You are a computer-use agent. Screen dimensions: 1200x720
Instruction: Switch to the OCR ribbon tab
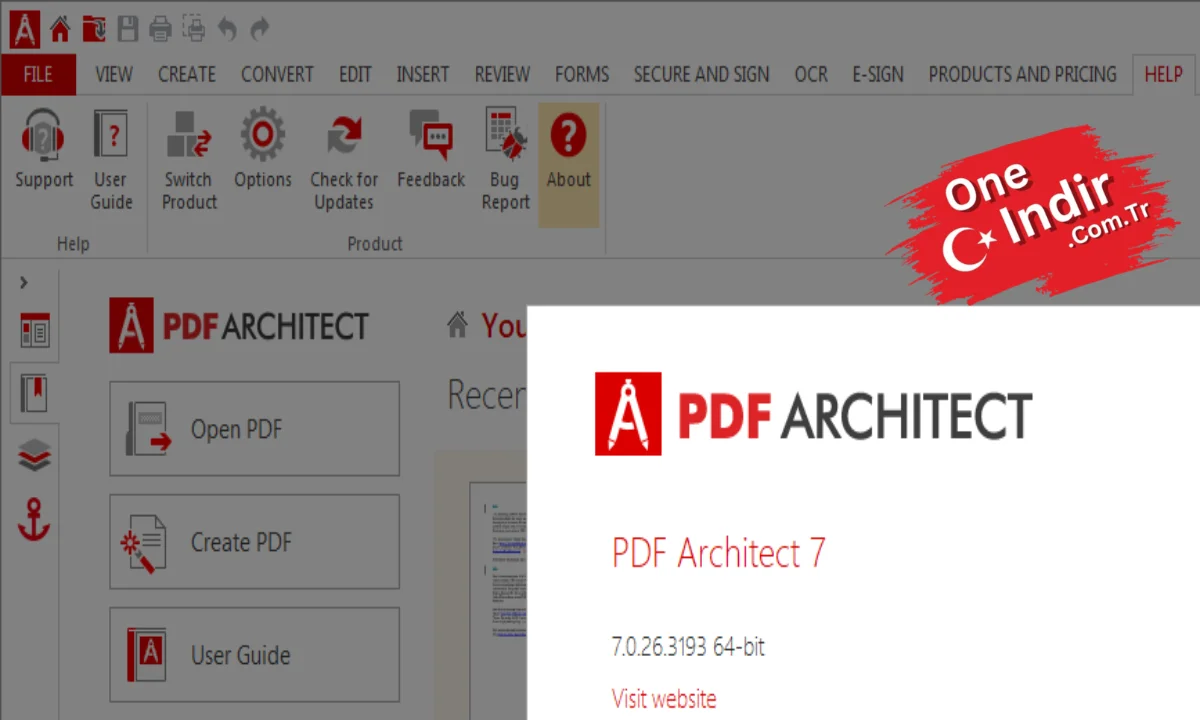coord(811,75)
